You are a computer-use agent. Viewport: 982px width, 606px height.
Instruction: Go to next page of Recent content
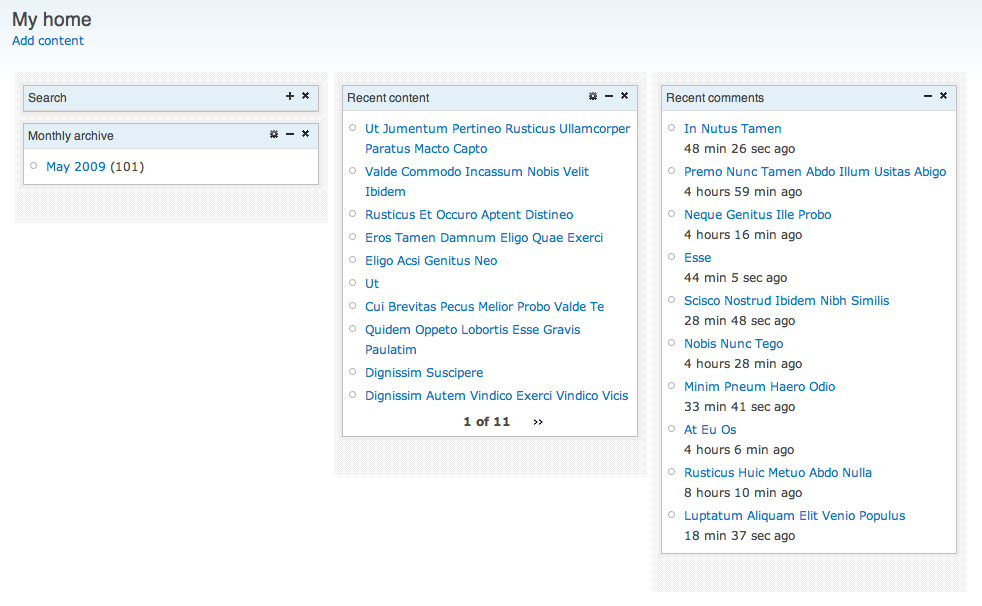(538, 422)
